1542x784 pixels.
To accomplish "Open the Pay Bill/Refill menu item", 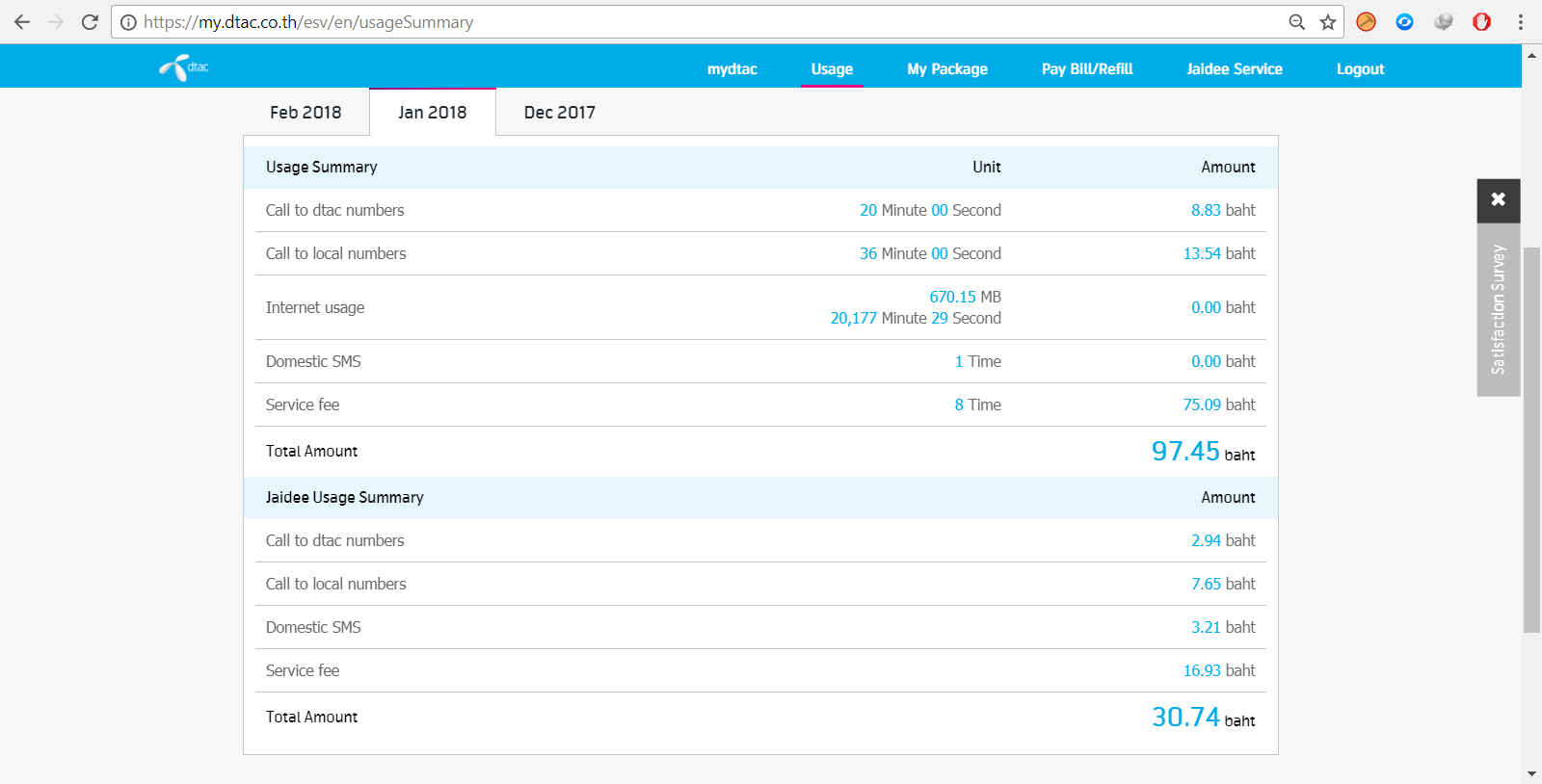I will click(x=1087, y=69).
